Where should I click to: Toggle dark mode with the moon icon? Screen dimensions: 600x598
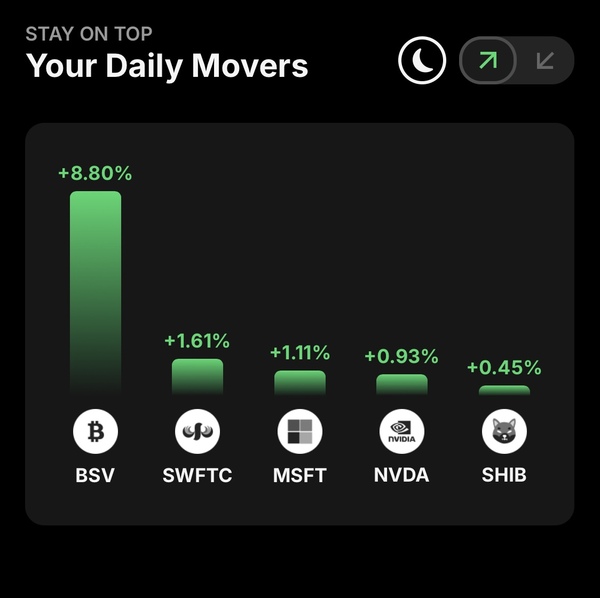pyautogui.click(x=422, y=60)
